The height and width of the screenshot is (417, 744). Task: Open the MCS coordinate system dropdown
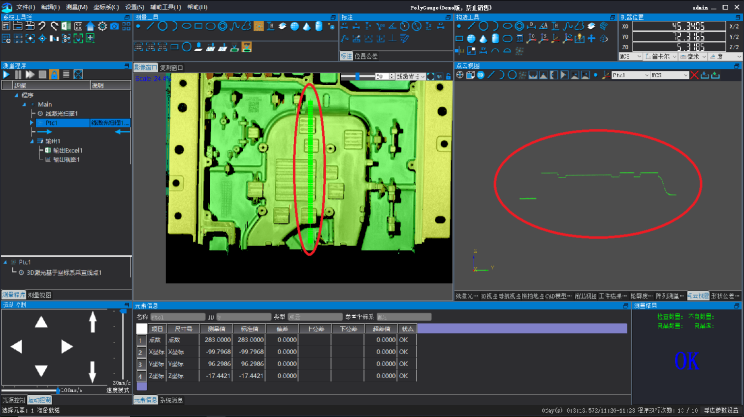[x=670, y=75]
